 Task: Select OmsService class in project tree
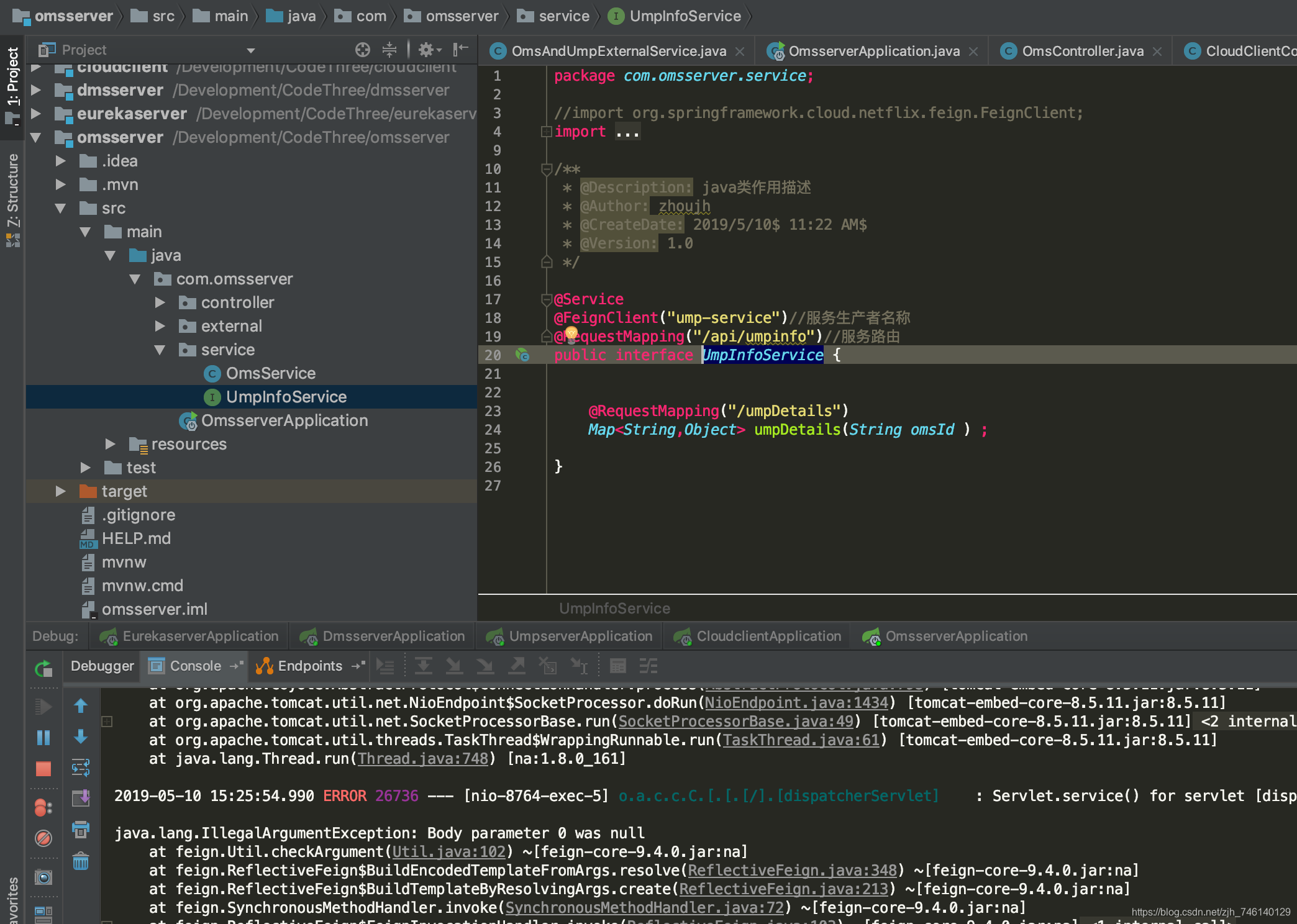pyautogui.click(x=270, y=373)
